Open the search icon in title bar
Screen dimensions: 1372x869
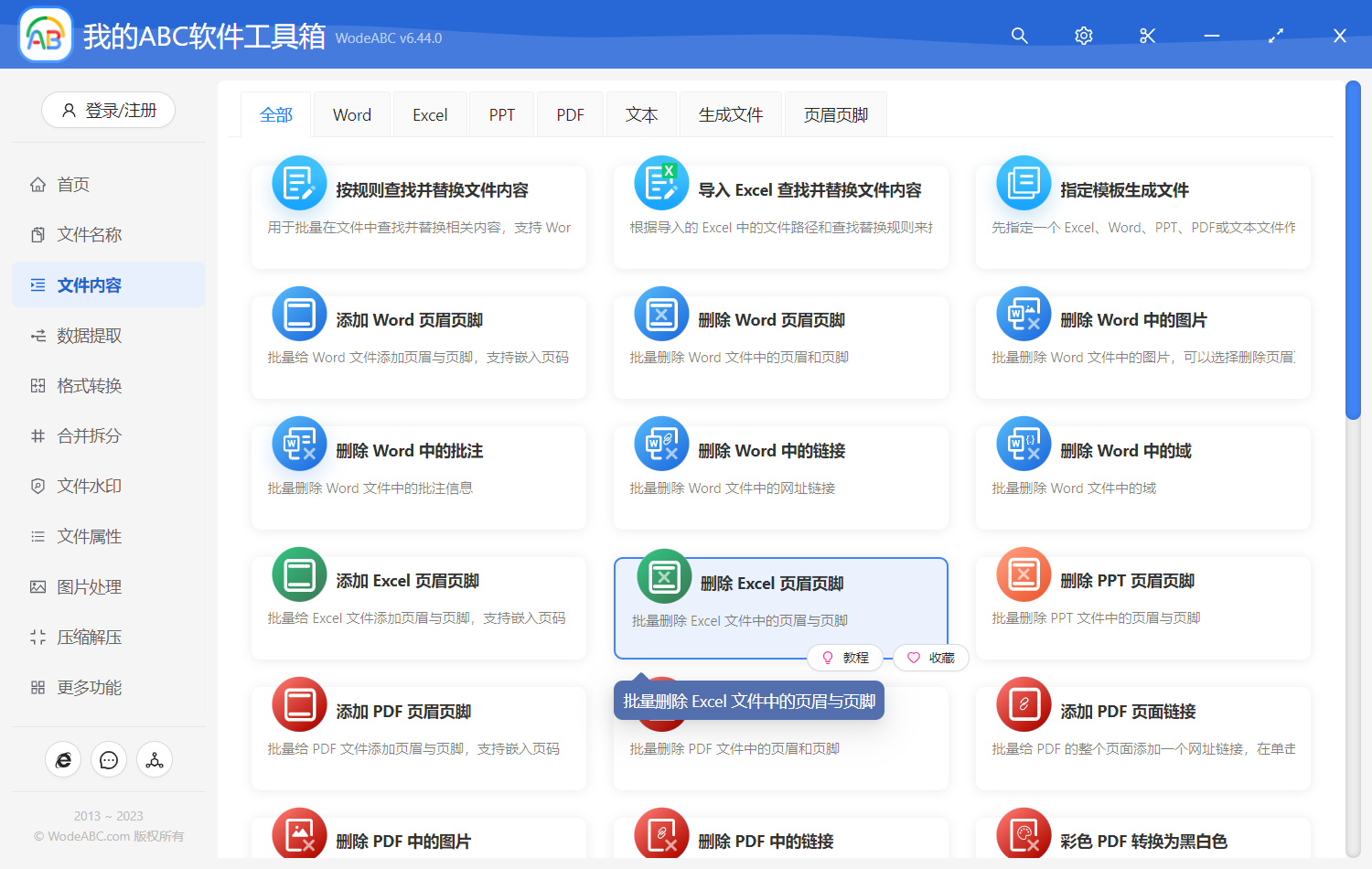tap(1019, 36)
